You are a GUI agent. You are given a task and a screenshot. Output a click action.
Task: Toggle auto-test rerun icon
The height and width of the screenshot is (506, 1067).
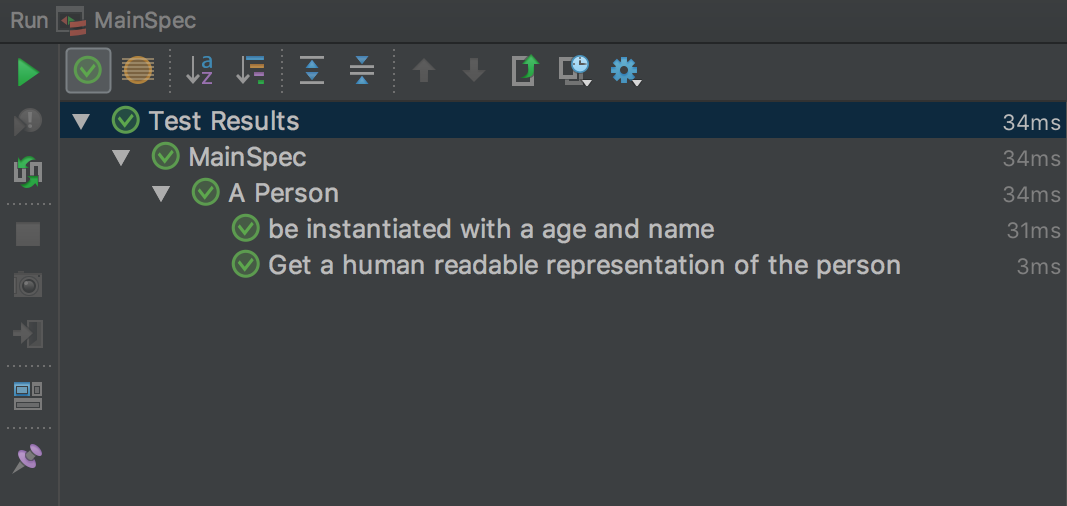(x=28, y=172)
